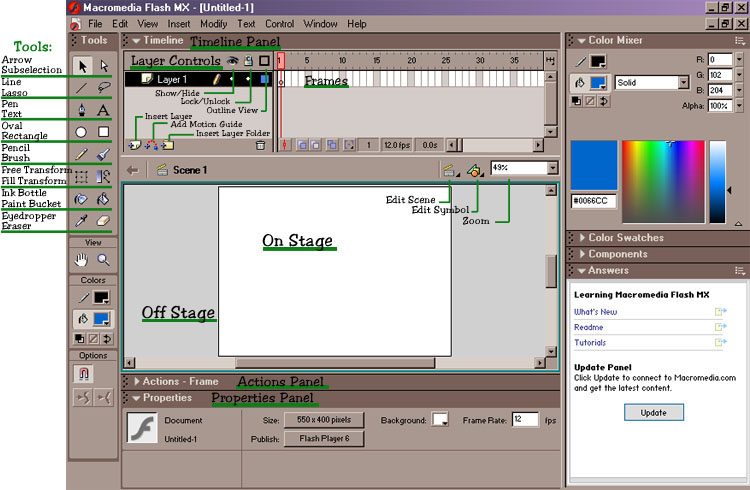This screenshot has height=490, width=750.
Task: Toggle Outline View for Layer 1
Action: [x=264, y=79]
